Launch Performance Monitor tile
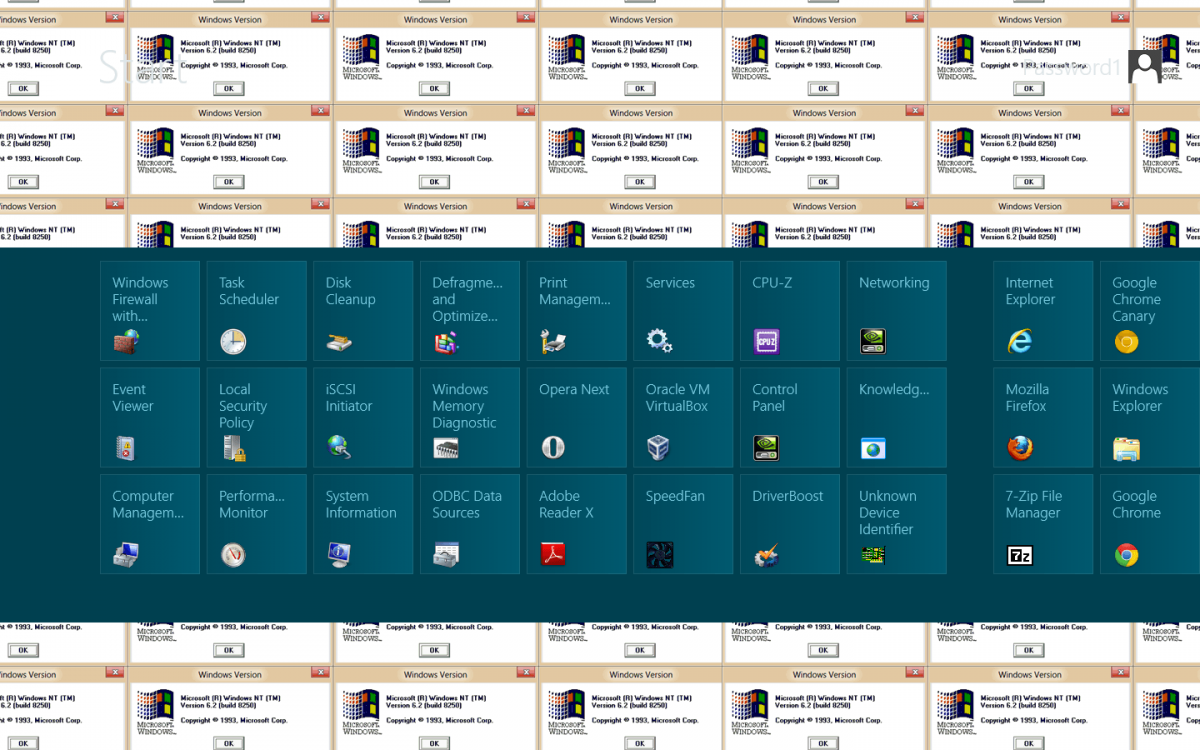Screen dimensions: 1200x750 (257, 524)
